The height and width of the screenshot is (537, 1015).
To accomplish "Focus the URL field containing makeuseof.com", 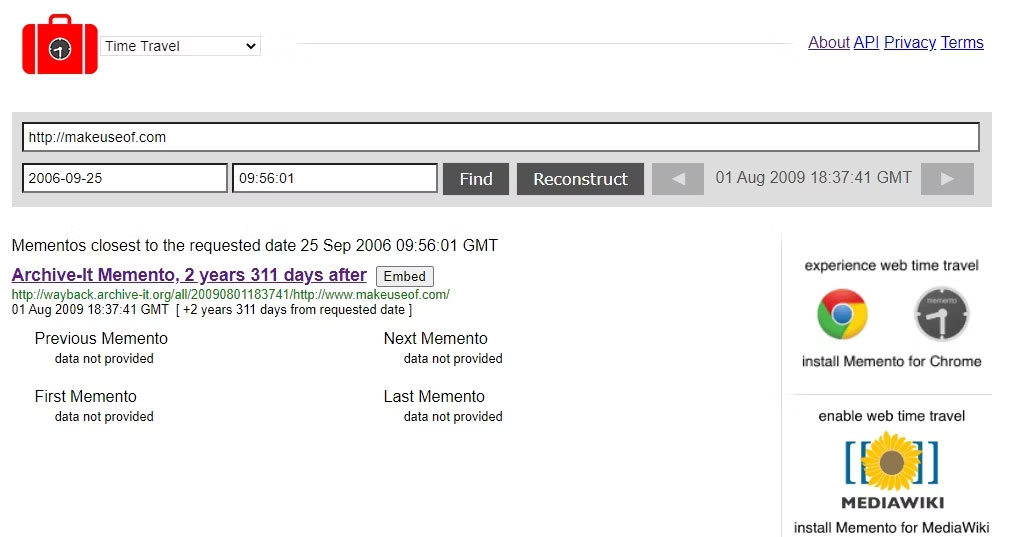I will tap(500, 137).
